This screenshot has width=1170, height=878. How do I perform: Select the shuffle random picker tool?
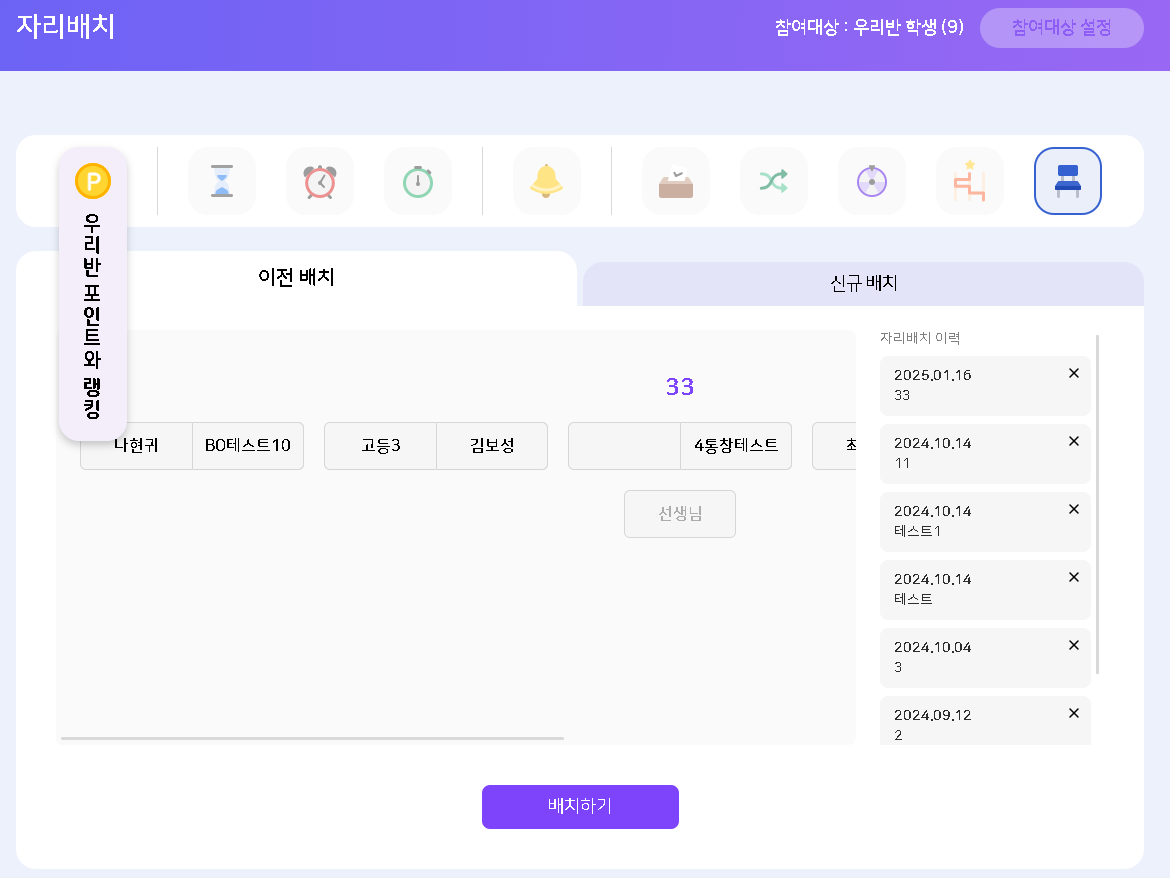[x=774, y=181]
